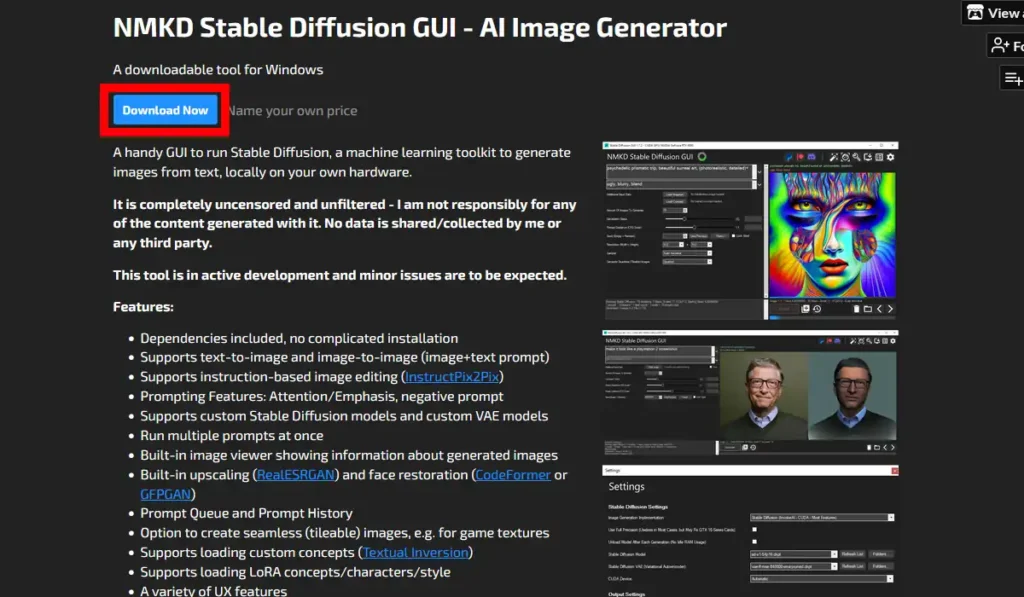Click "Supports loading LoRA concepts/characters/style" item
This screenshot has width=1024, height=597.
[x=295, y=572]
